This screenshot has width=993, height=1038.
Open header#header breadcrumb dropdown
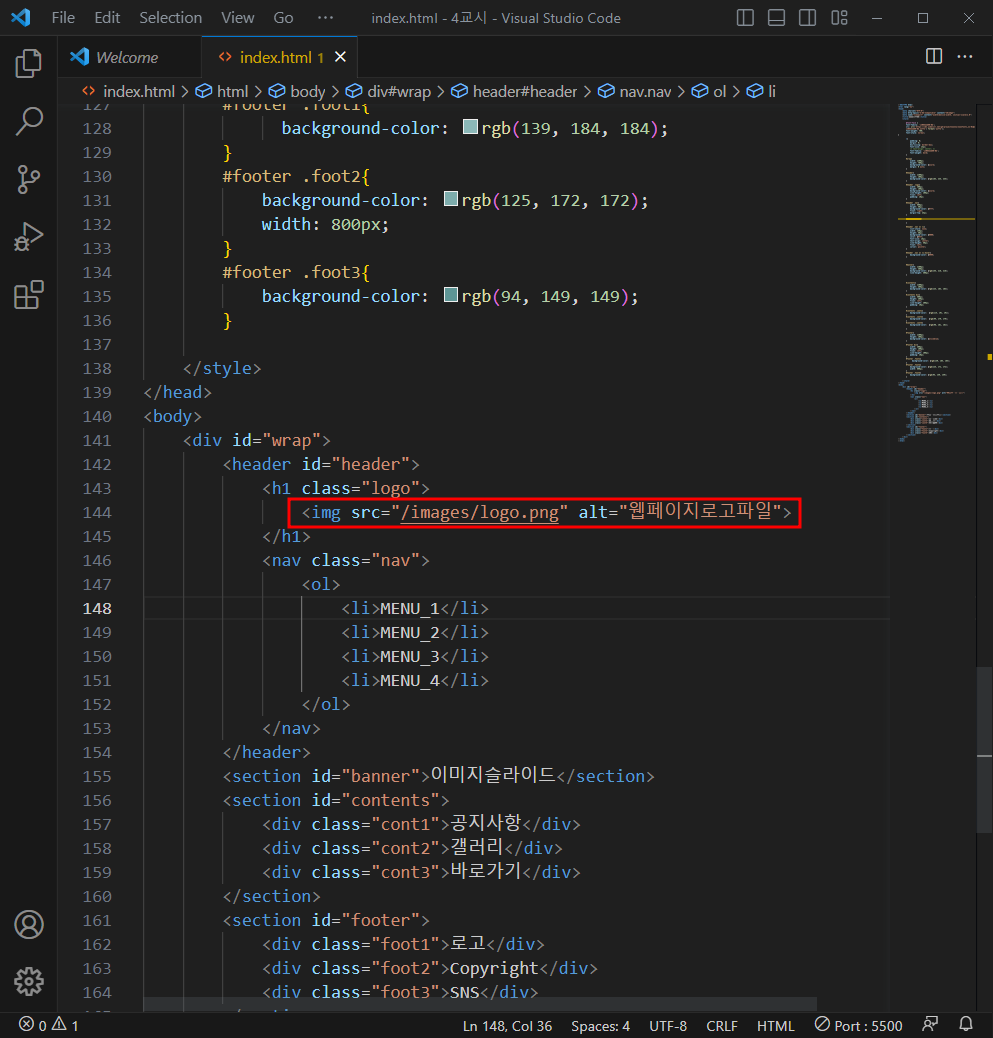tap(514, 91)
